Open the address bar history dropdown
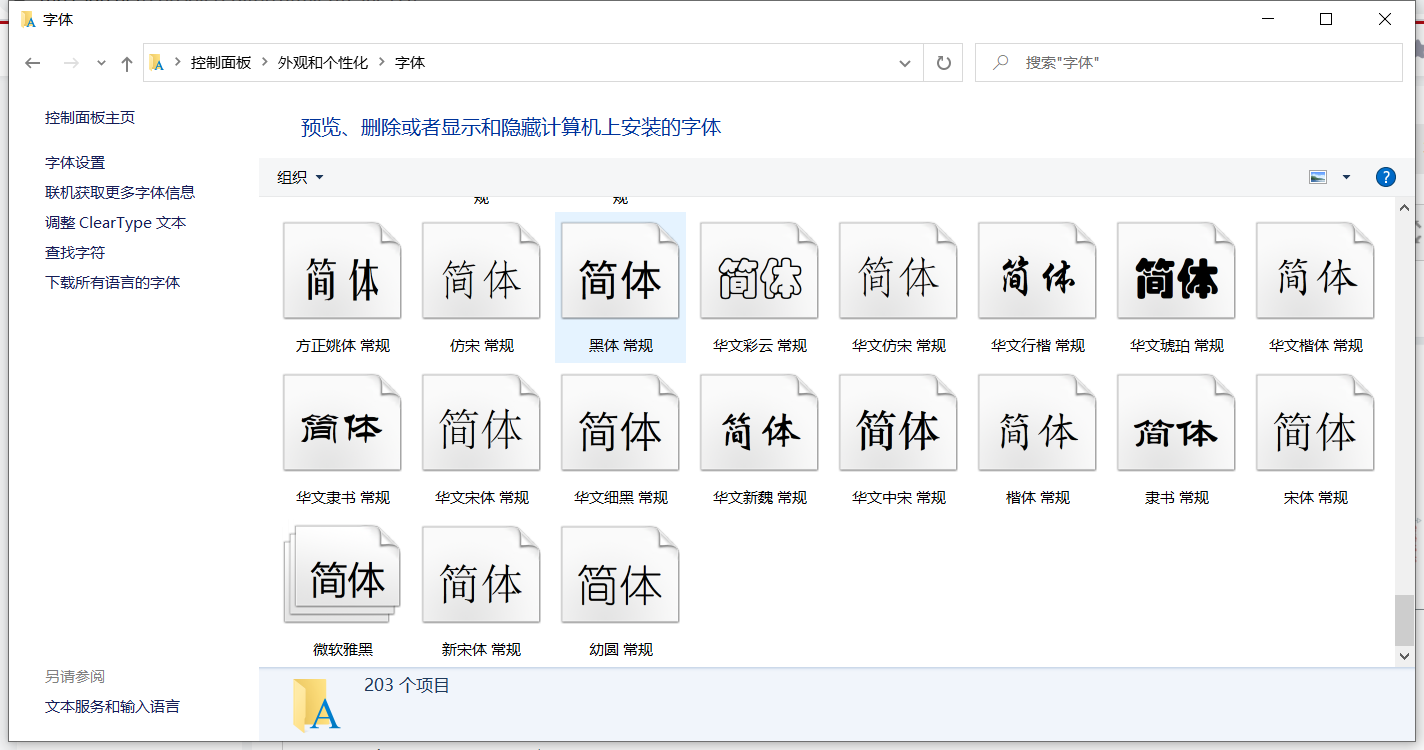Image resolution: width=1424 pixels, height=750 pixels. [905, 63]
